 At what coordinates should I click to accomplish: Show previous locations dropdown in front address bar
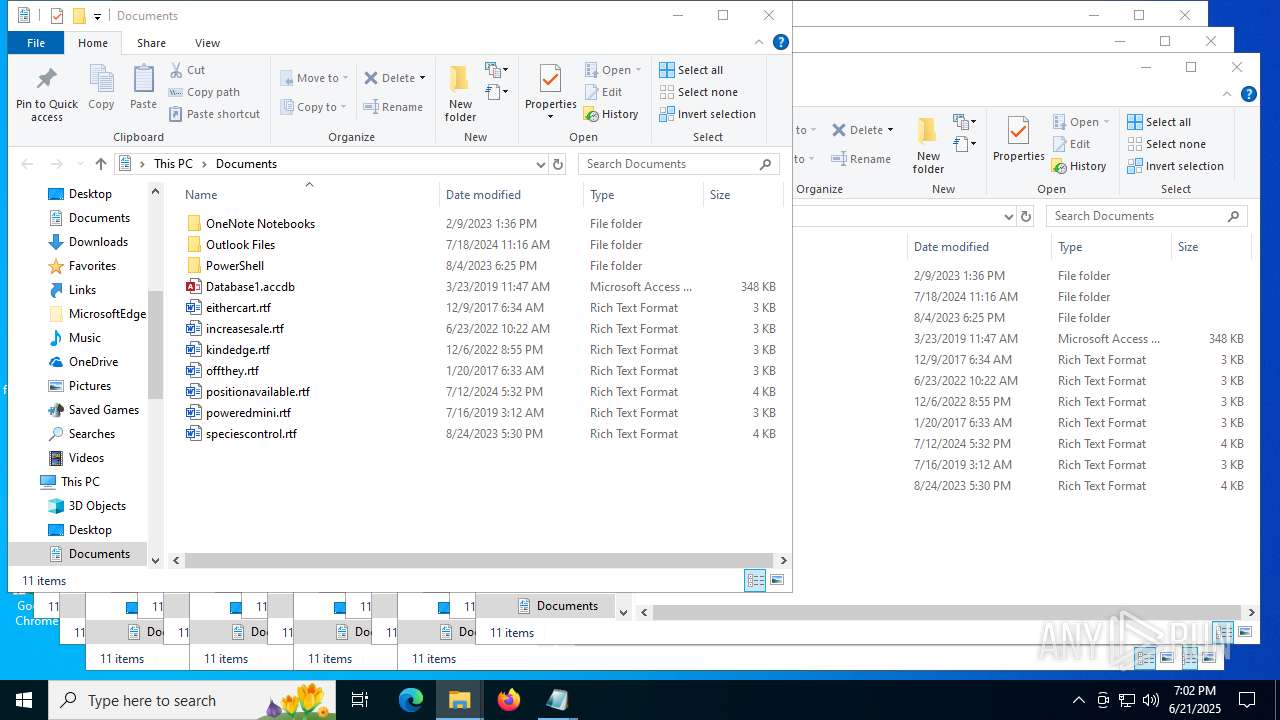[541, 164]
